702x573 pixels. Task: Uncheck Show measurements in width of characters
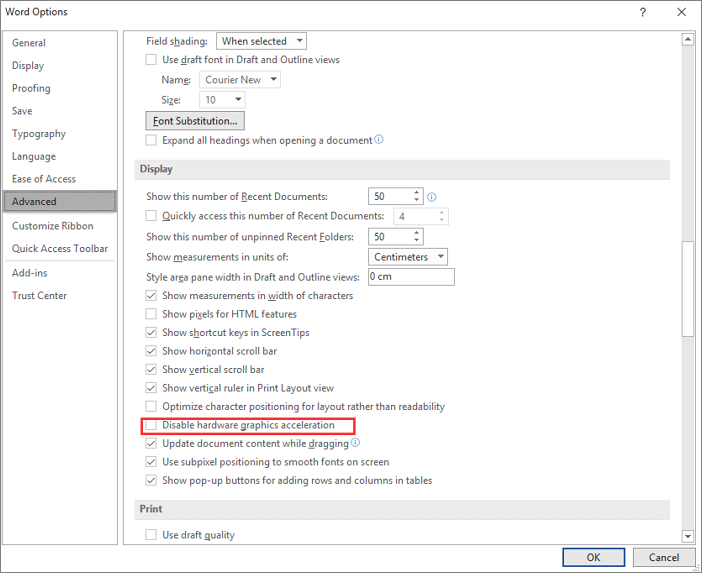[x=151, y=295]
